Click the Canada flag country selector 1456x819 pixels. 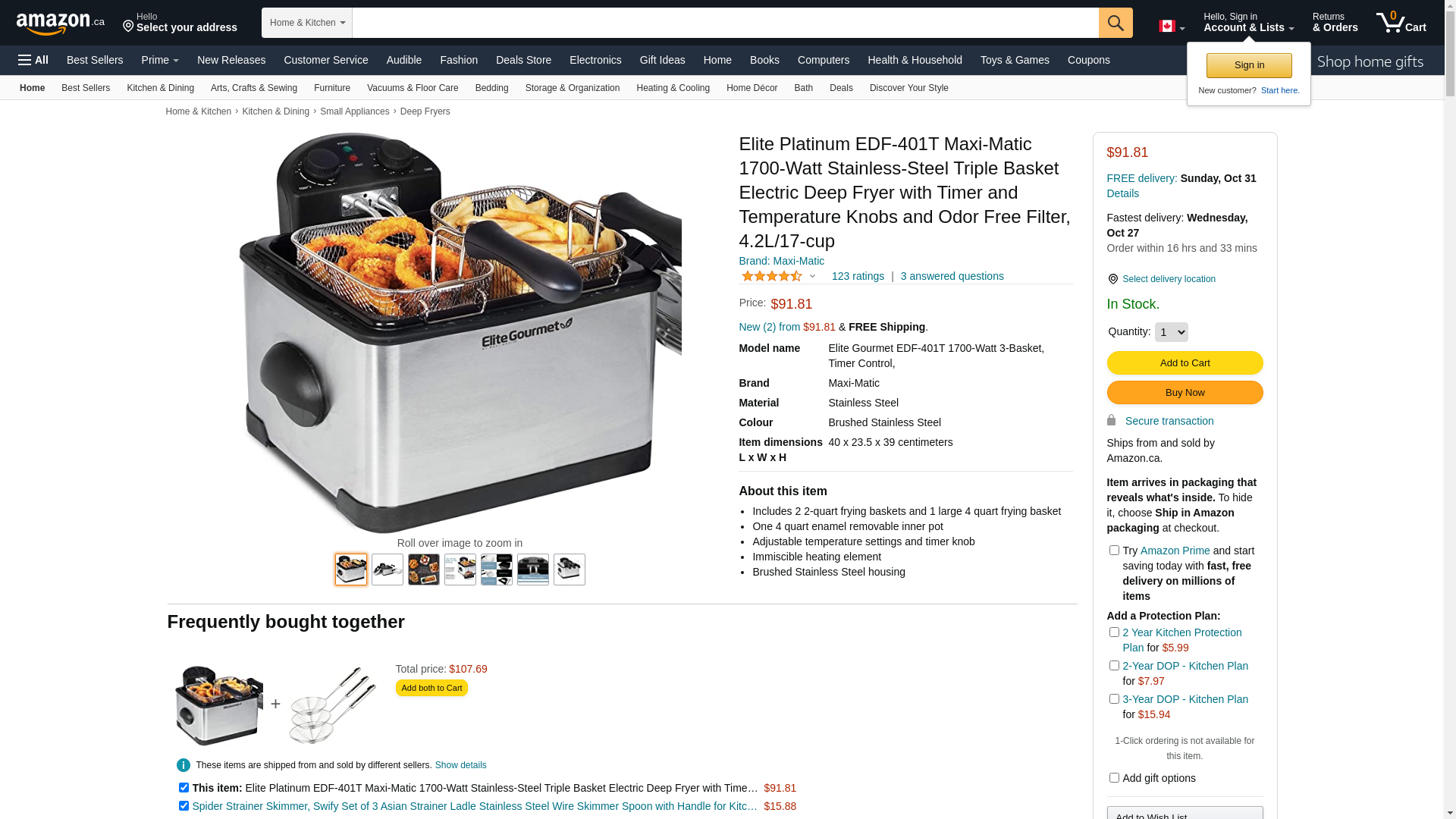click(x=1172, y=27)
